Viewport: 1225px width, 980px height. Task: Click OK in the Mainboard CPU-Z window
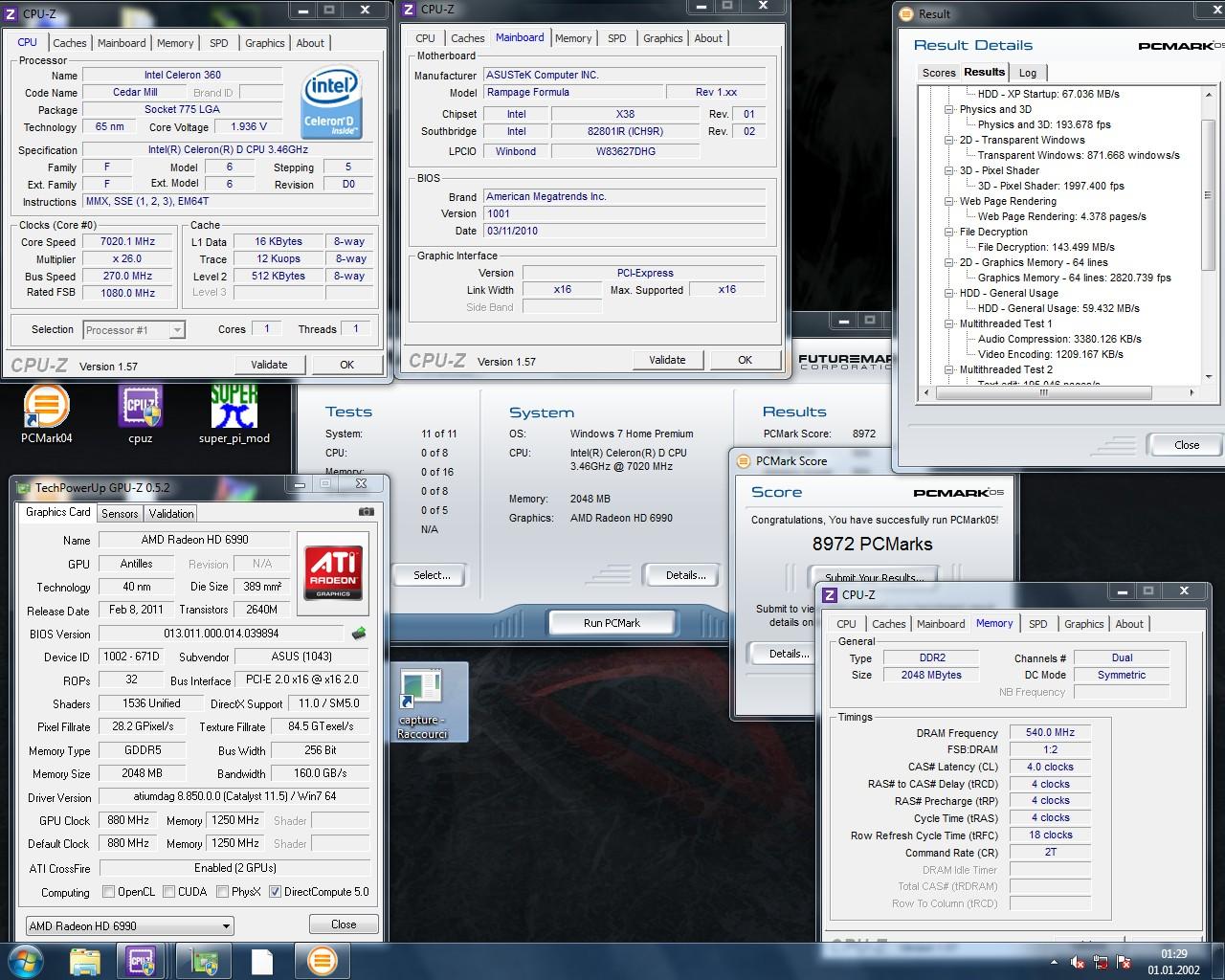coord(745,360)
